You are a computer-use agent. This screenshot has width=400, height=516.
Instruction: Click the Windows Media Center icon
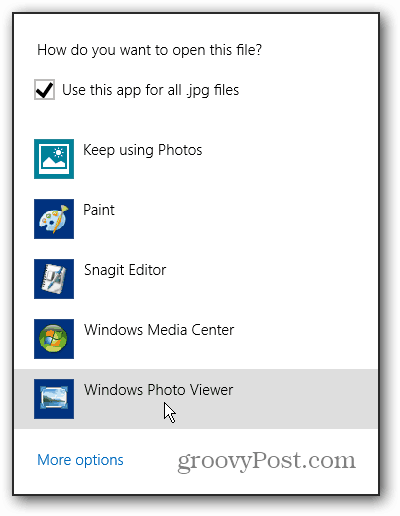(x=54, y=339)
